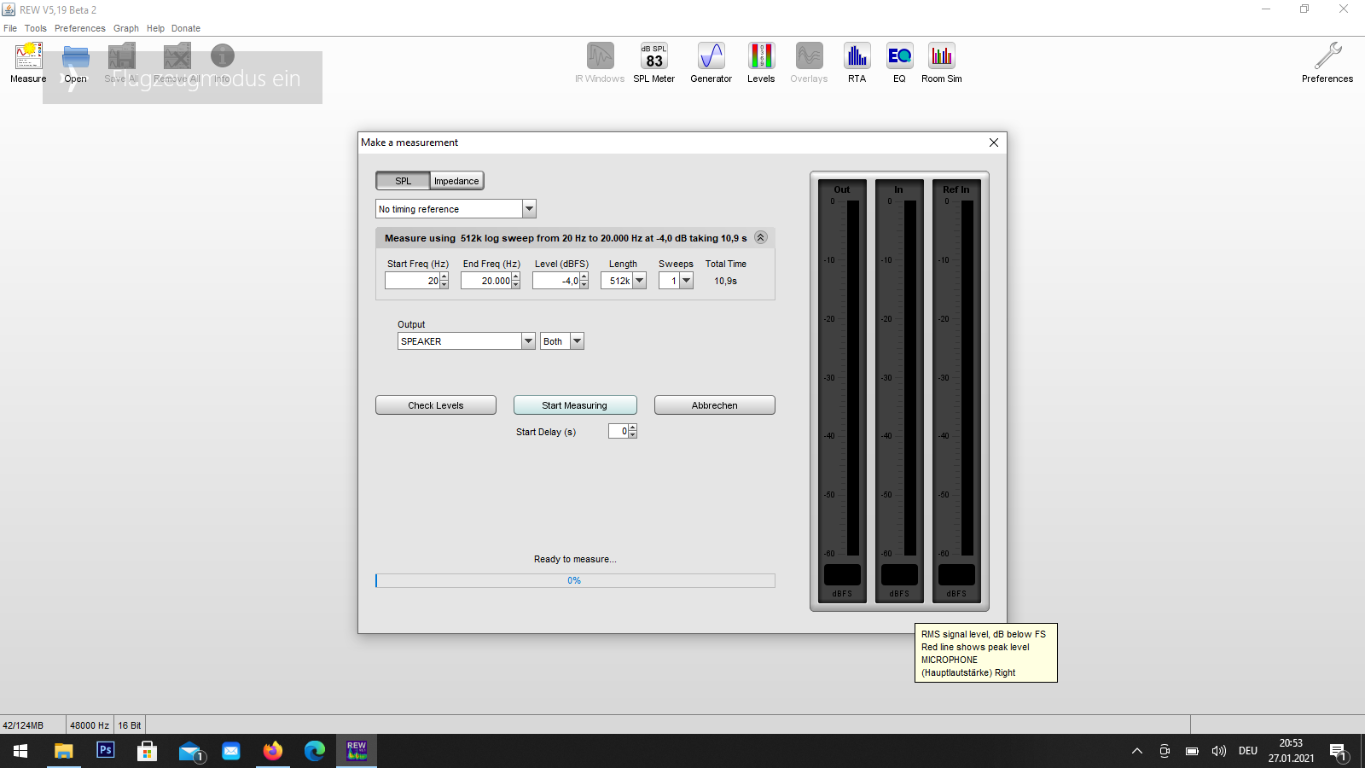Click the Start Freq input field

[x=412, y=281]
